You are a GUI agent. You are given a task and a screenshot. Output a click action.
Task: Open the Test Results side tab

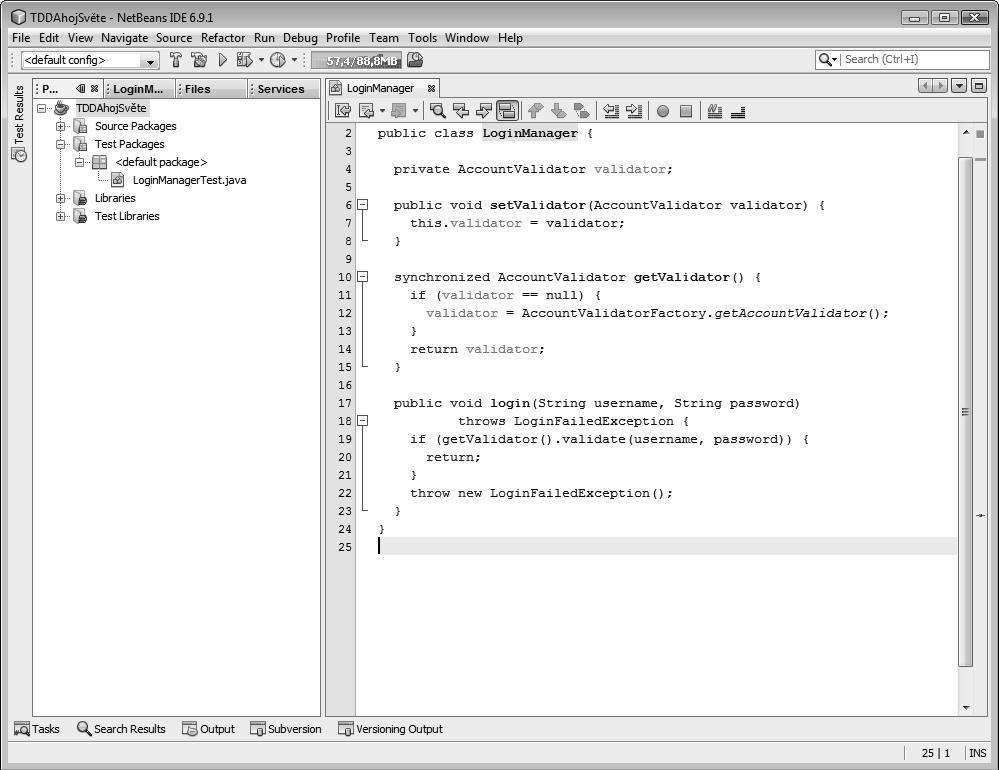point(19,123)
